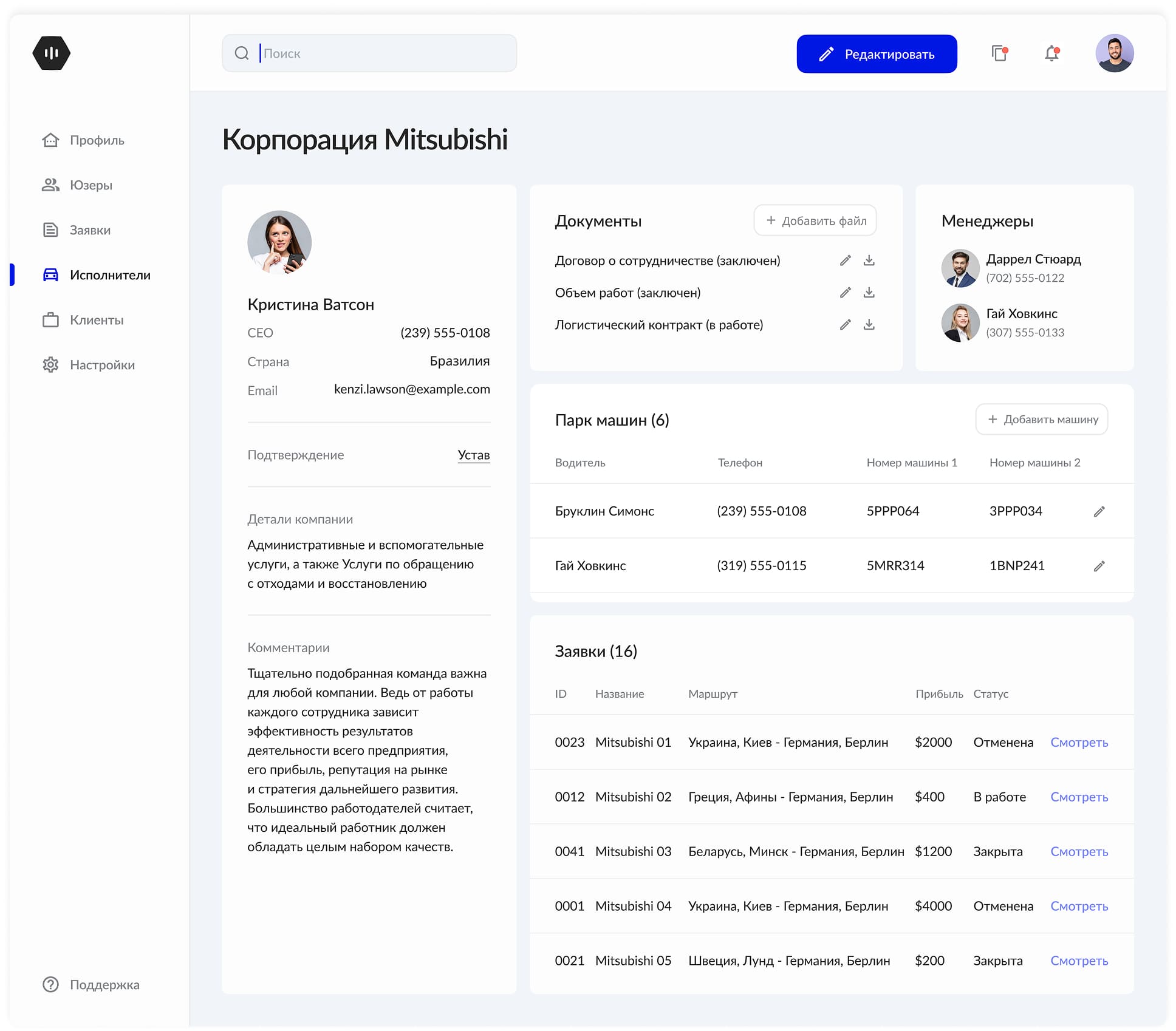Open the Заявки sidebar item
Screen dimensions: 1176x1031
point(89,230)
